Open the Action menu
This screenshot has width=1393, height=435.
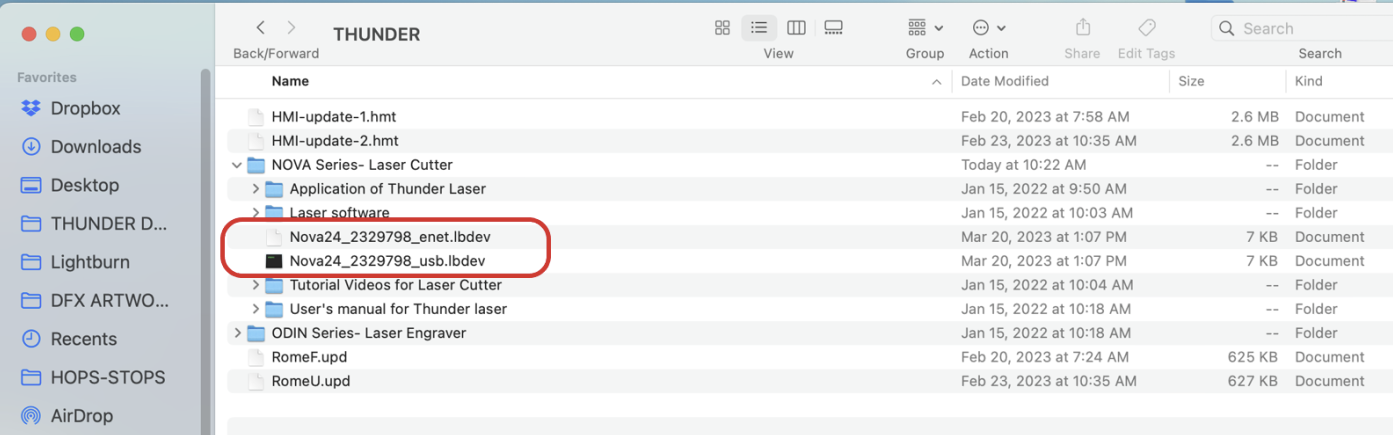click(x=988, y=28)
